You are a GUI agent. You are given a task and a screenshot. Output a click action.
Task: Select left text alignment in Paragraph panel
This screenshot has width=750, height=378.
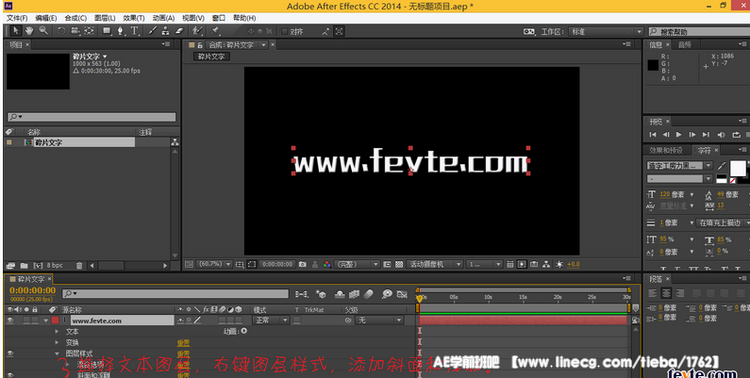(653, 293)
